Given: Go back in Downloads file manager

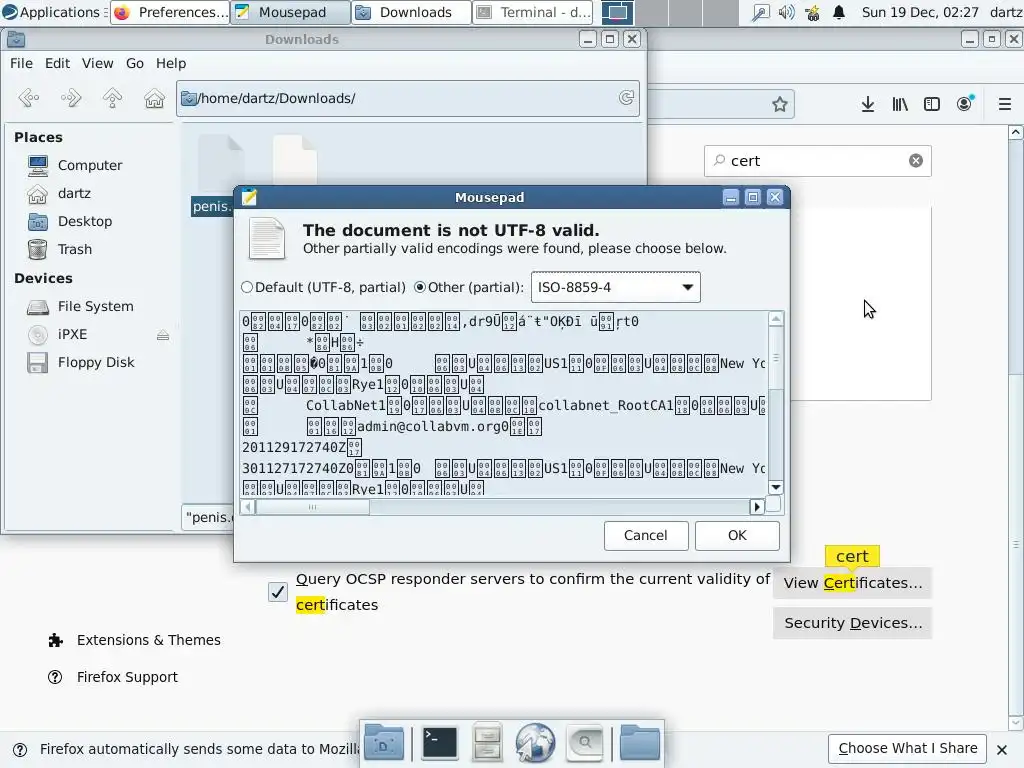Looking at the screenshot, I should tap(29, 98).
